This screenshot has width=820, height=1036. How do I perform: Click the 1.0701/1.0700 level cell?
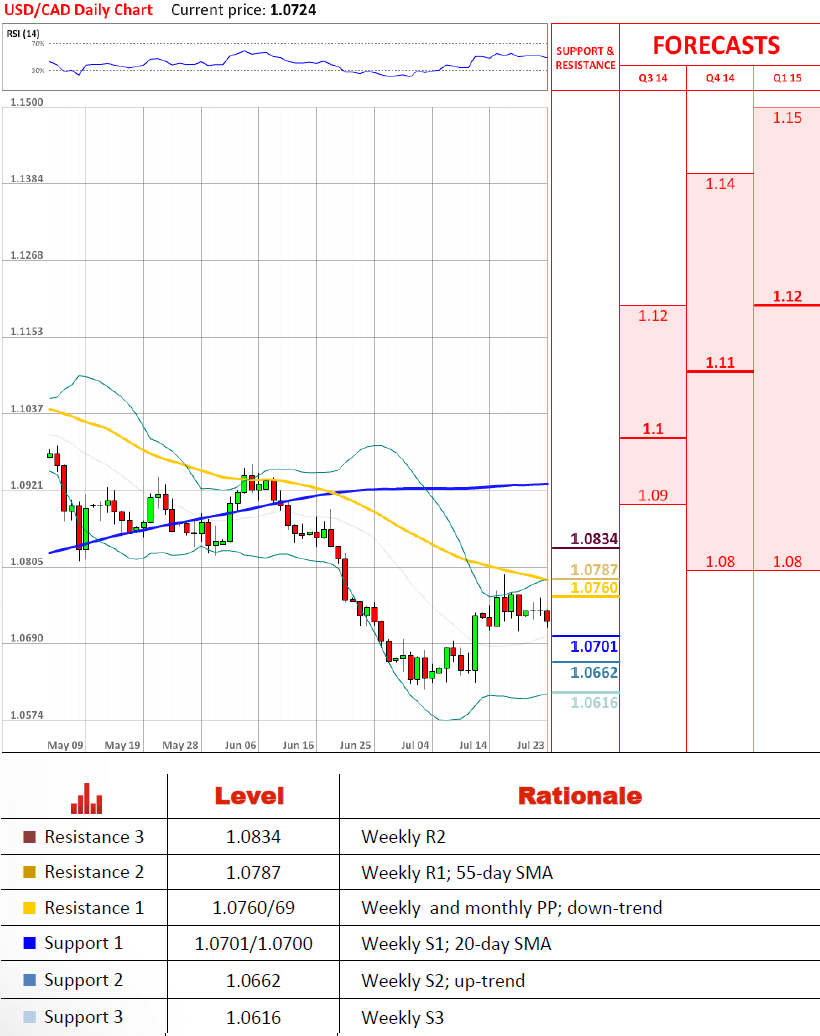coord(254,944)
